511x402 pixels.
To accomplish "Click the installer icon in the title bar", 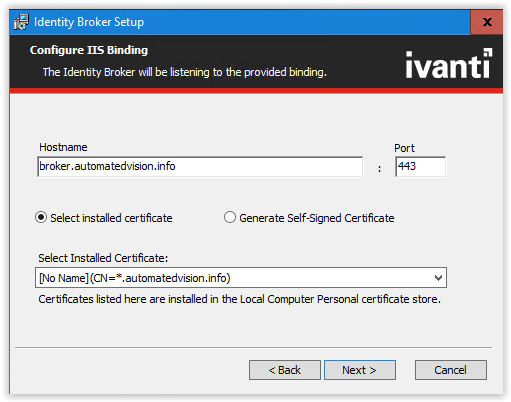I will 21,22.
